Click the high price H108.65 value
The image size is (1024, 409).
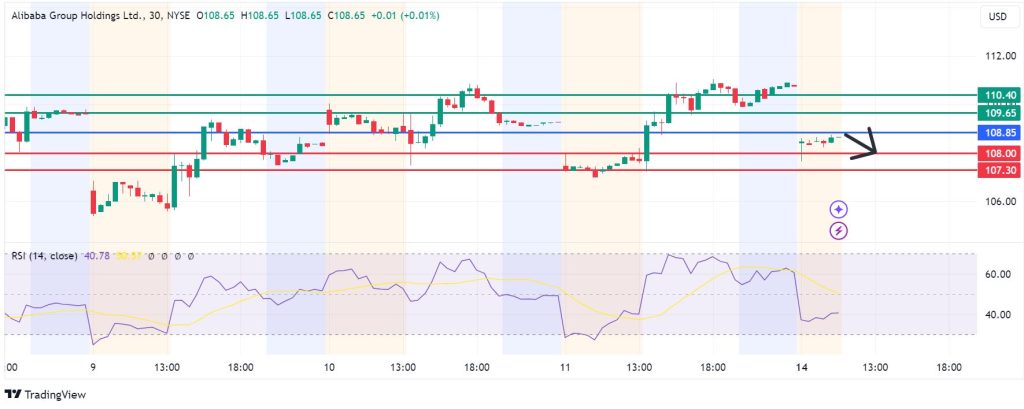tap(260, 16)
